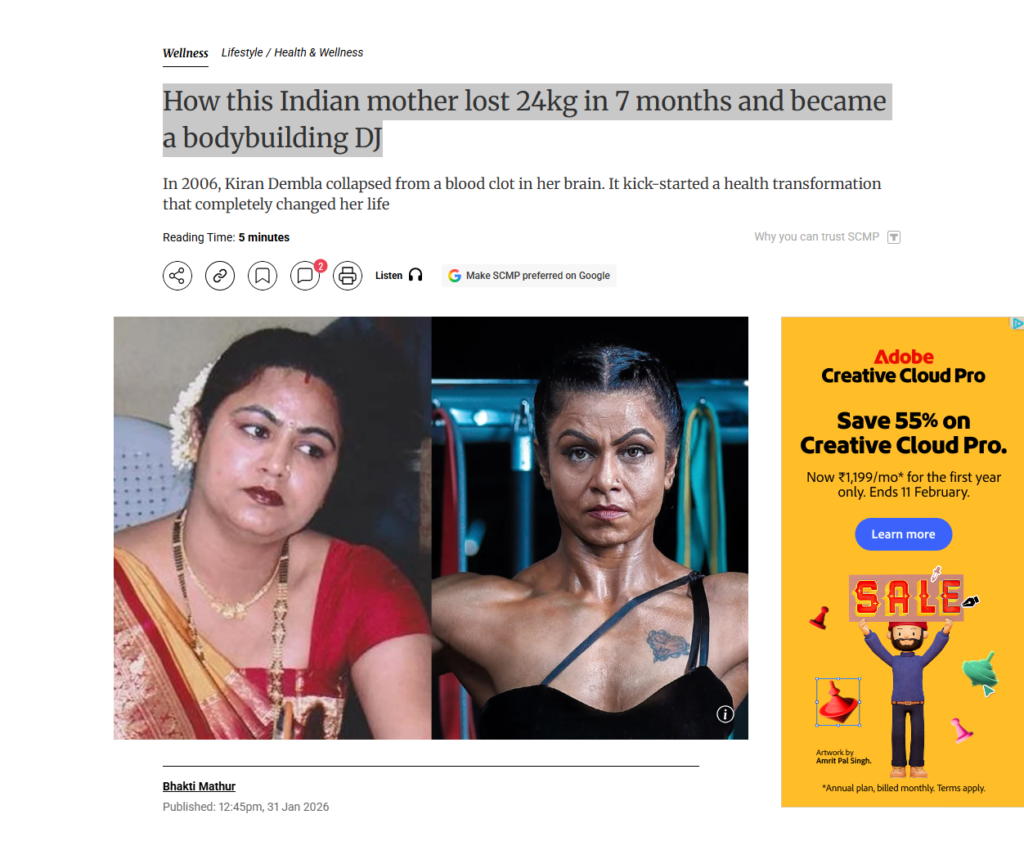Screen dimensions: 1024x846
Task: Click Why you can trust SCMP
Action: [x=816, y=236]
